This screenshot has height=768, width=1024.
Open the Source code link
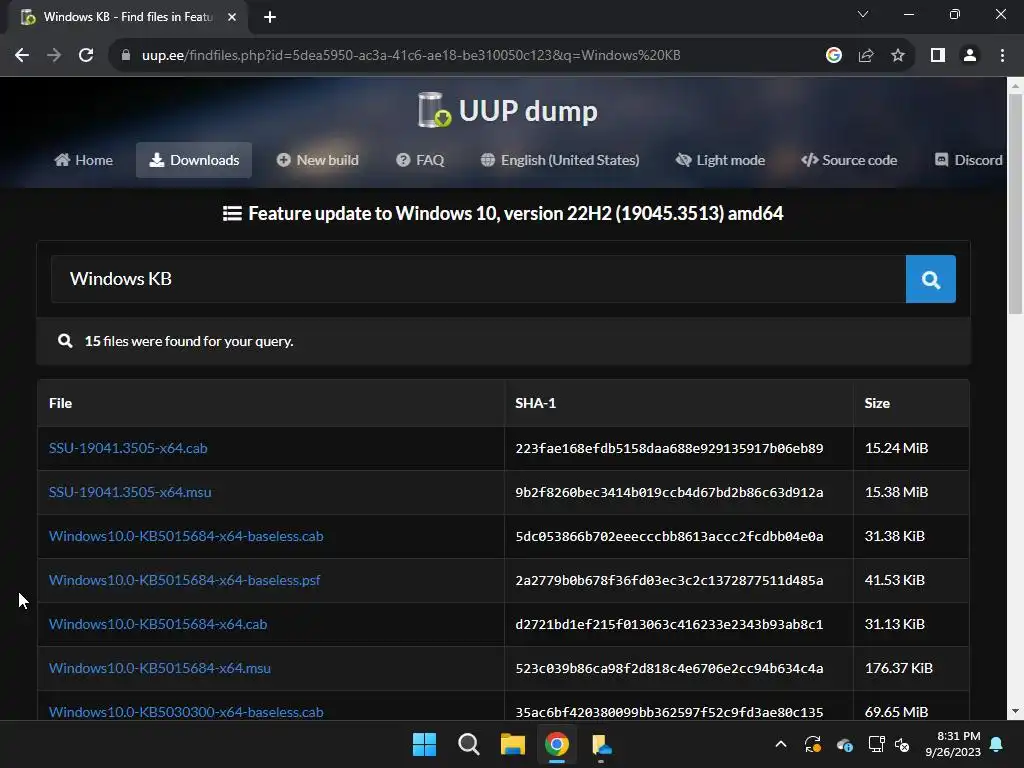849,160
